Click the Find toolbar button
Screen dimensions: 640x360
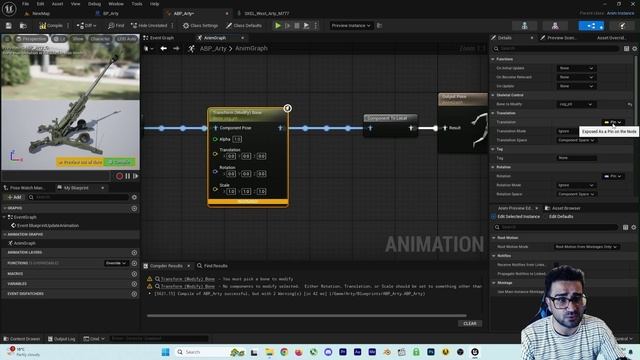pos(116,26)
